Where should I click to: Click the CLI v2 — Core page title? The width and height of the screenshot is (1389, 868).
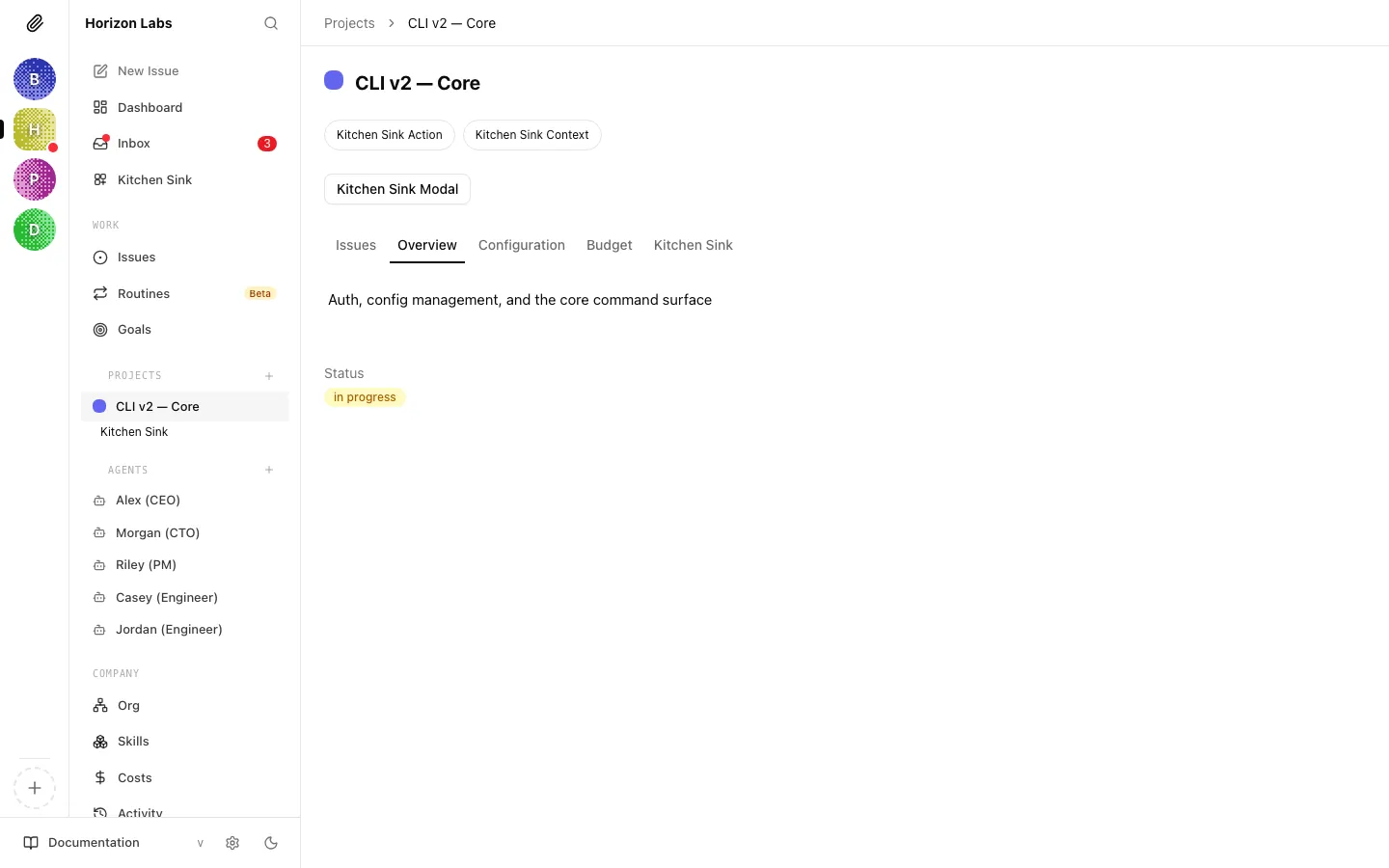click(x=418, y=83)
